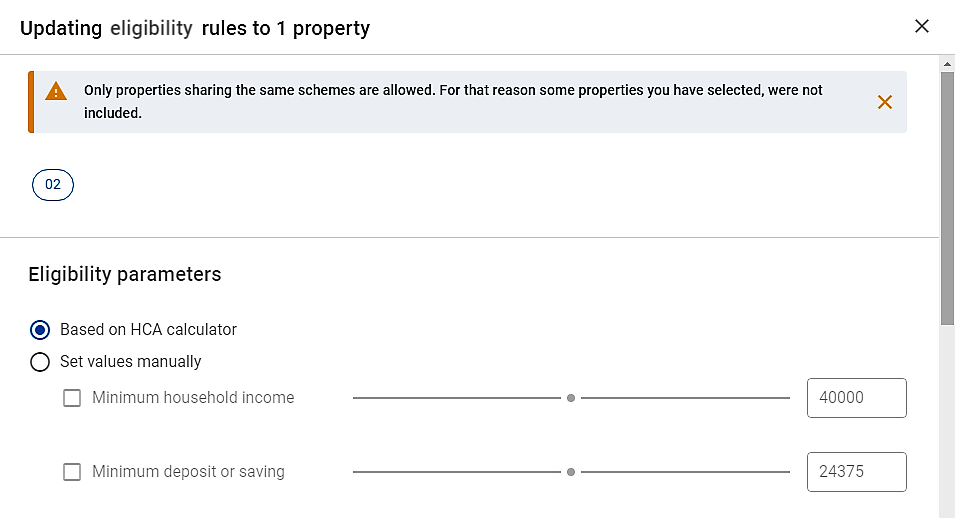Focus the input field showing 24375
Viewport: 955px width, 518px height.
point(856,472)
